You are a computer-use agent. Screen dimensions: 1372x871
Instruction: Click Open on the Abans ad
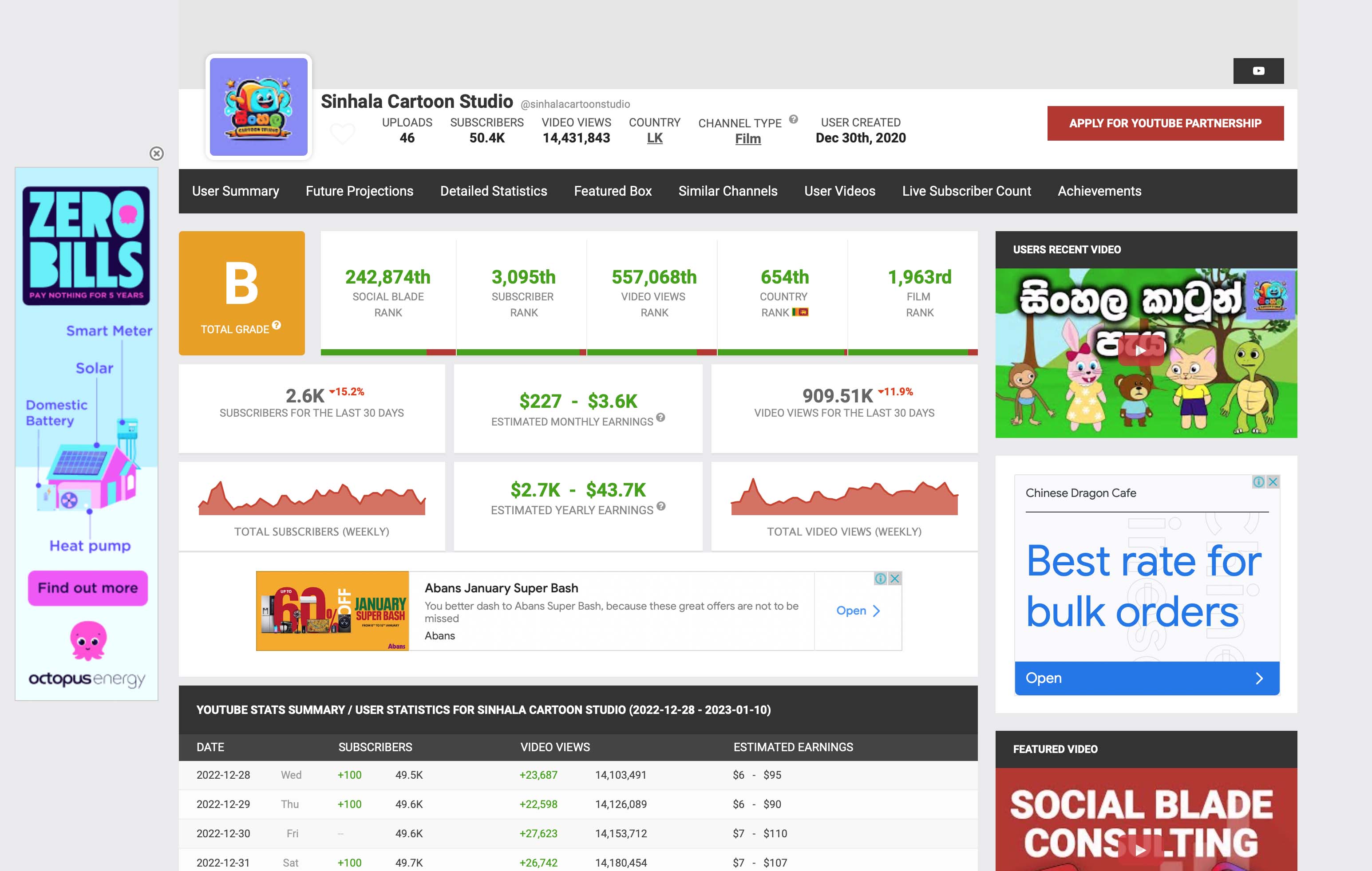point(858,611)
